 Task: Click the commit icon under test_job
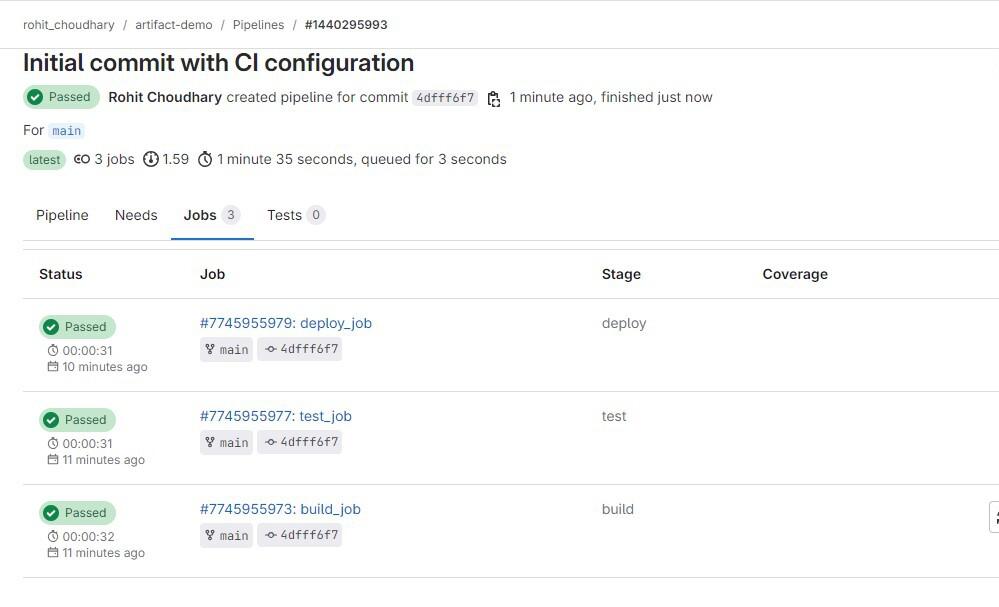pyautogui.click(x=270, y=442)
